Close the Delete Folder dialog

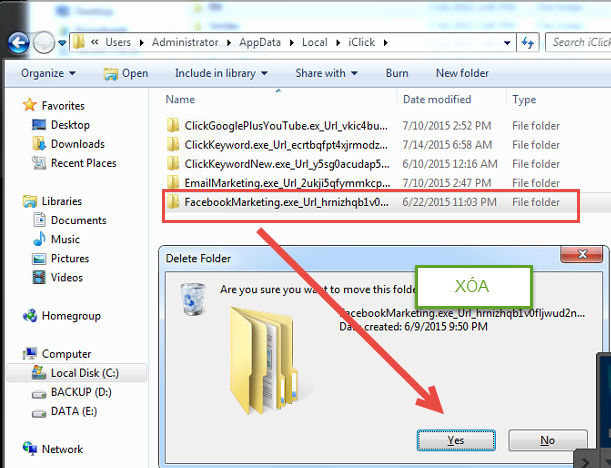pos(583,254)
